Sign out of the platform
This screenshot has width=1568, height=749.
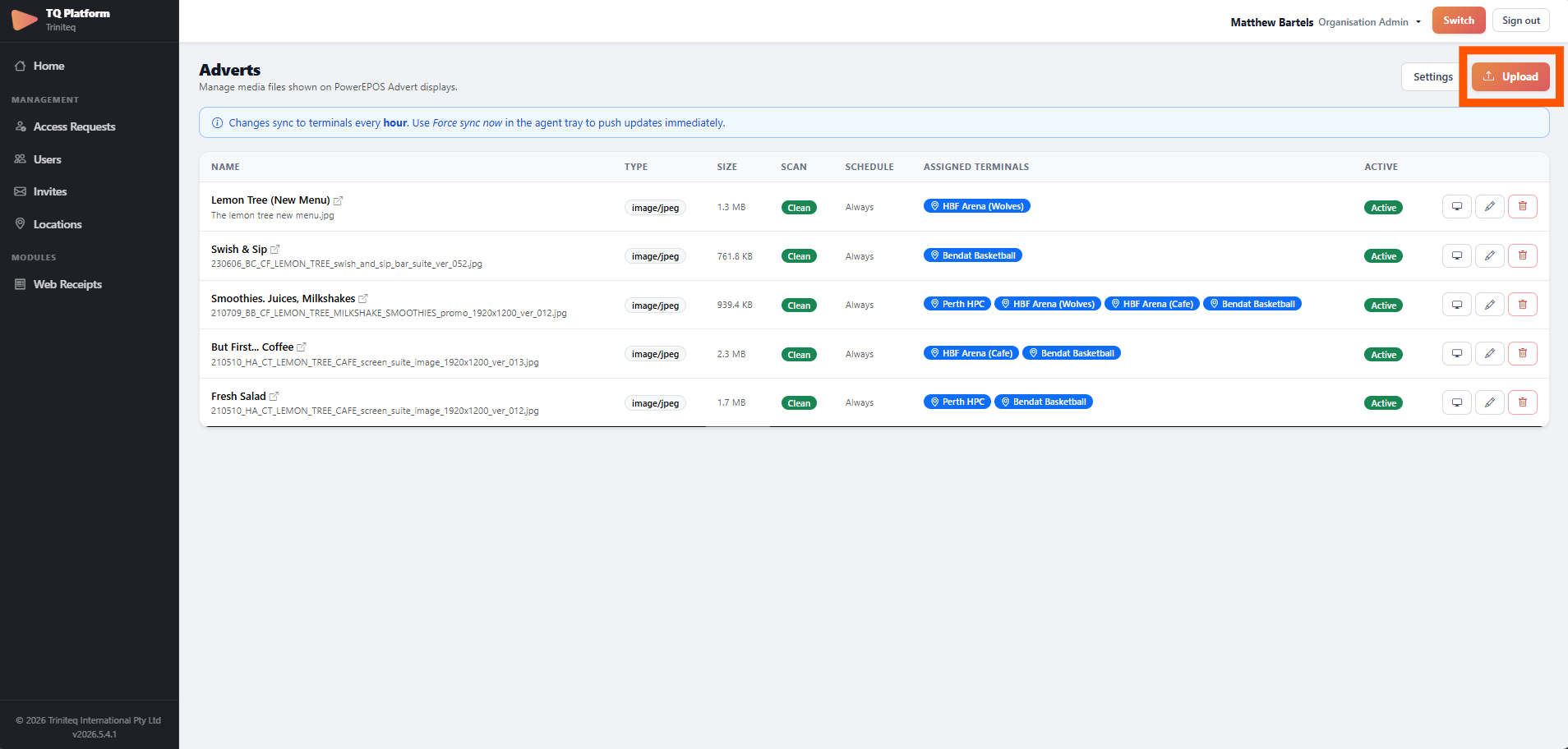coord(1521,21)
